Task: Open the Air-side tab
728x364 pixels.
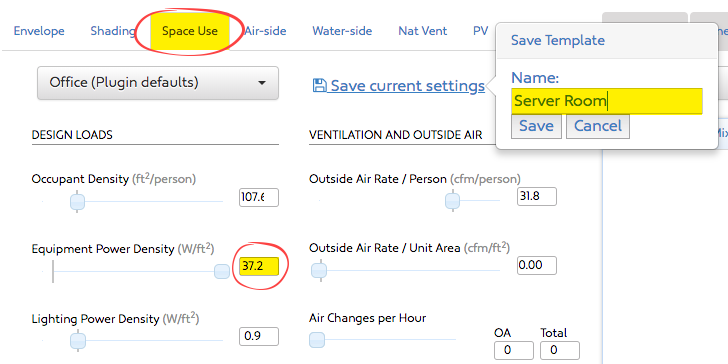Action: click(x=265, y=31)
